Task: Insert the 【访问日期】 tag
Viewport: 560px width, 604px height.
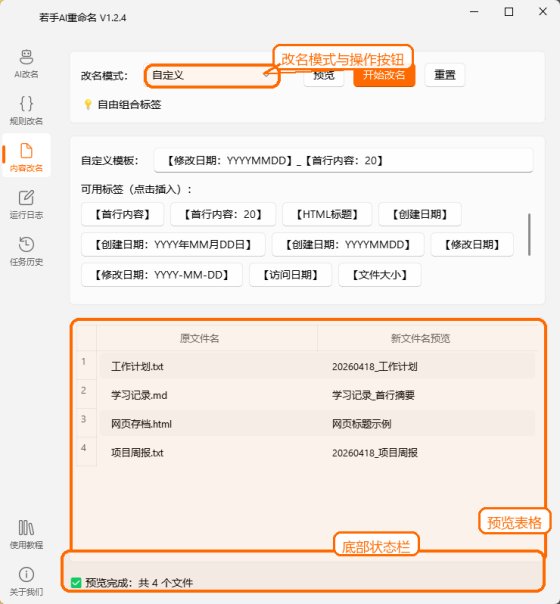Action: [290, 275]
